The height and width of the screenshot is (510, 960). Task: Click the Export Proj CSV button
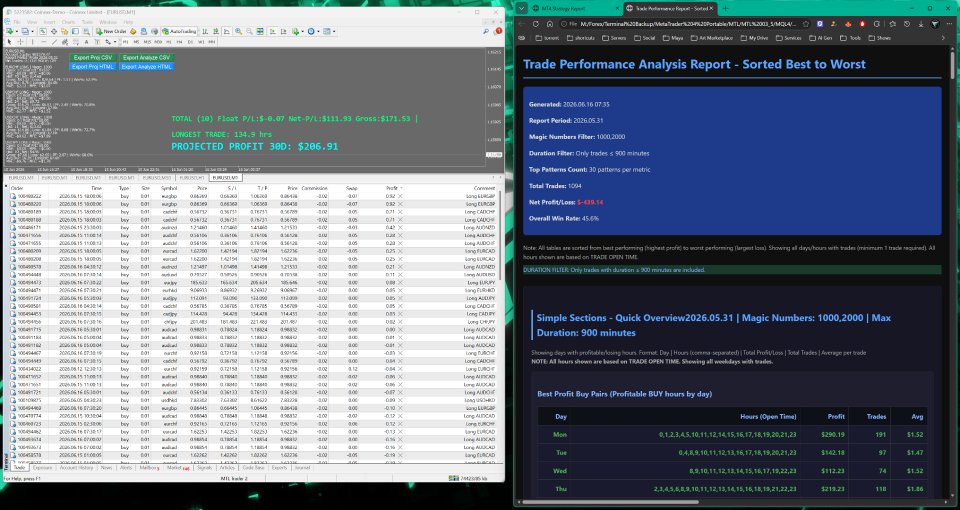click(93, 58)
